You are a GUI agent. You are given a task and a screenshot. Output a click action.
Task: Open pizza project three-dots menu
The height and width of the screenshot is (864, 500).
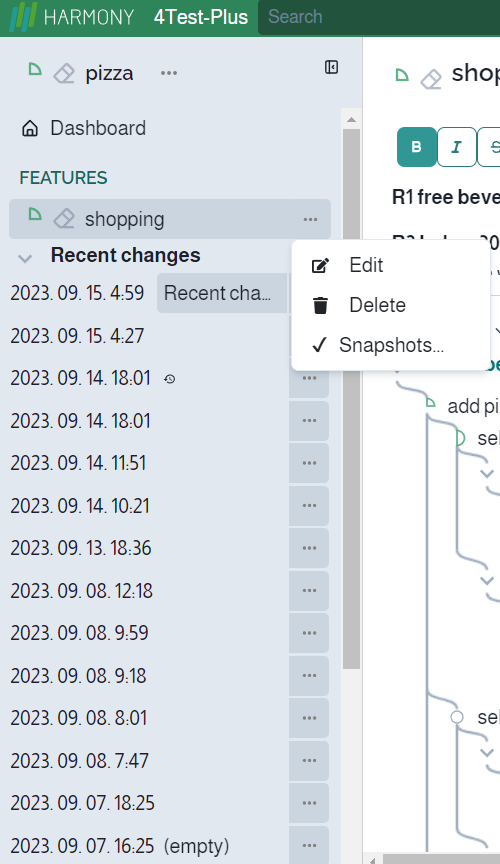(x=169, y=73)
